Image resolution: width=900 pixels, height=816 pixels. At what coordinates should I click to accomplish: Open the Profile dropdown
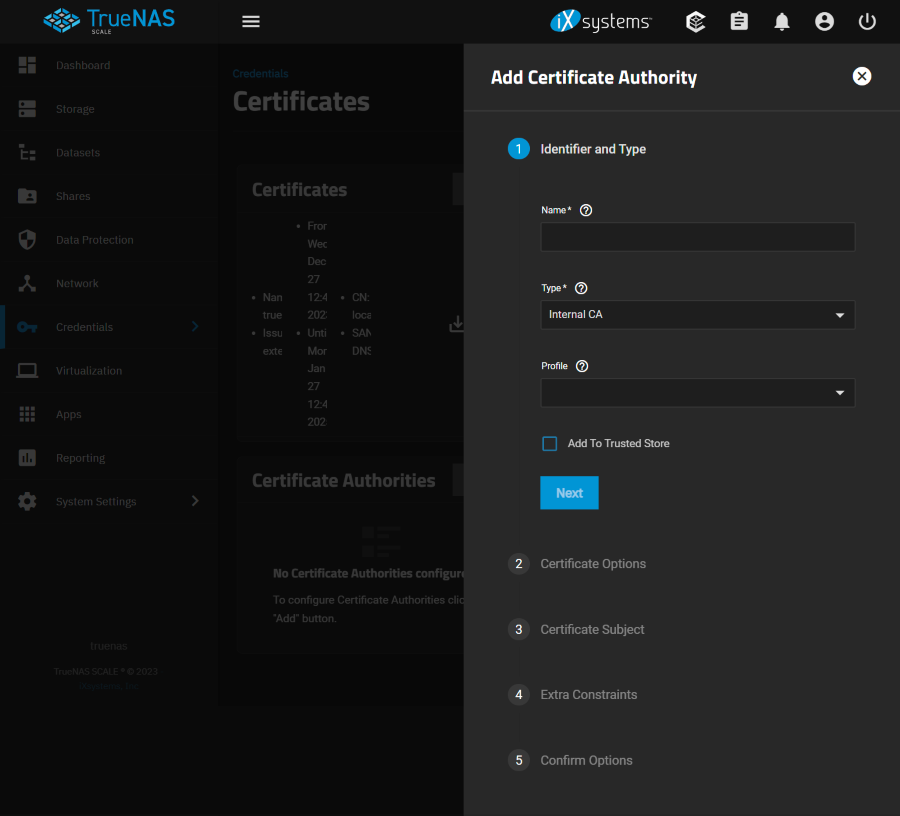(x=697, y=393)
